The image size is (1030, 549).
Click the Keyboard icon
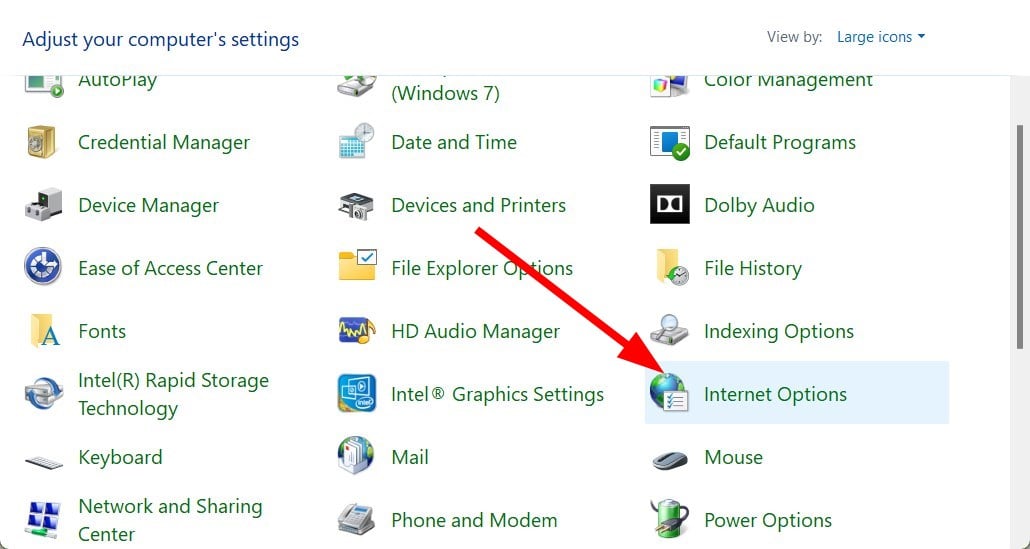coord(44,462)
